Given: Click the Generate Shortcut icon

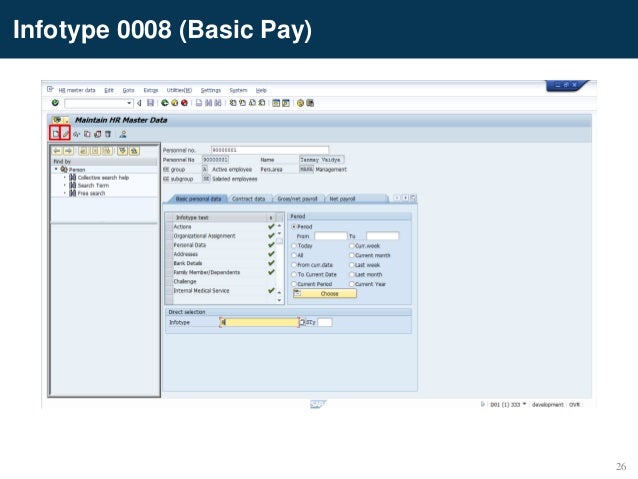Looking at the screenshot, I should pyautogui.click(x=286, y=103).
